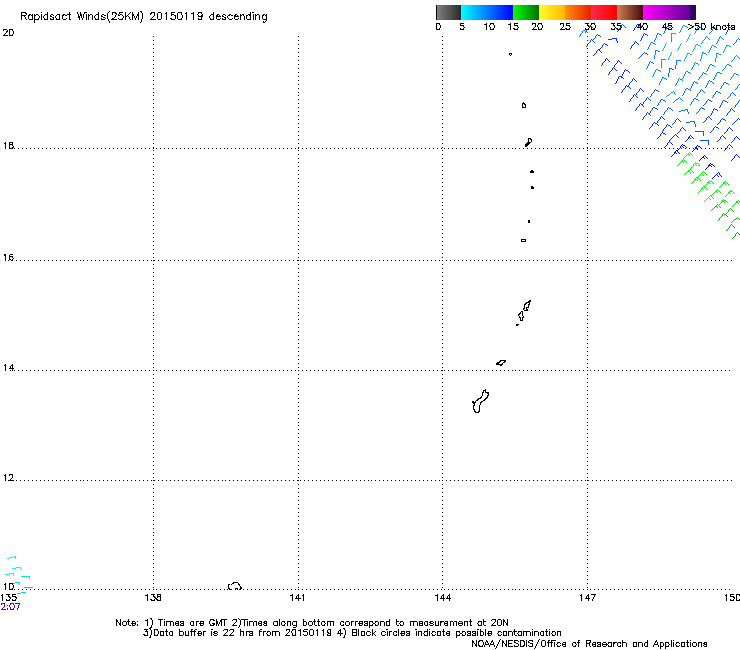This screenshot has width=740, height=650.
Task: Select the orange 25-30 knots color segment
Action: (578, 12)
